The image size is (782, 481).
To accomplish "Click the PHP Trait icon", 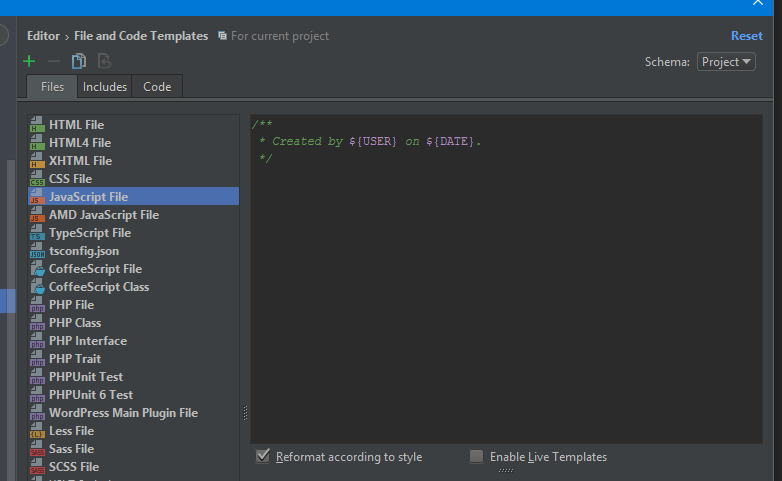I will pyautogui.click(x=37, y=358).
